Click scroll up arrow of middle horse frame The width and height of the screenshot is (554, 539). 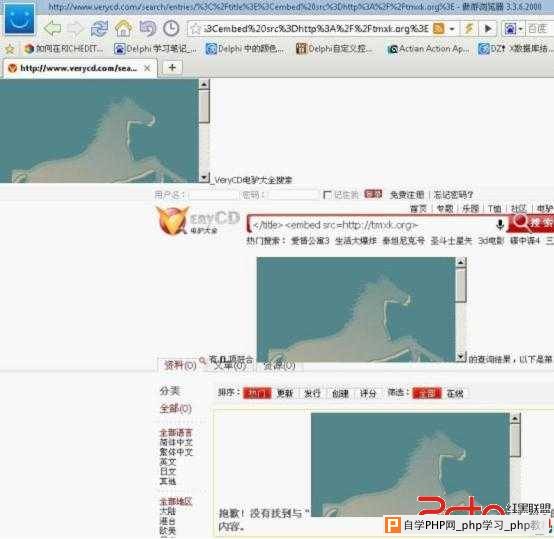coord(461,262)
